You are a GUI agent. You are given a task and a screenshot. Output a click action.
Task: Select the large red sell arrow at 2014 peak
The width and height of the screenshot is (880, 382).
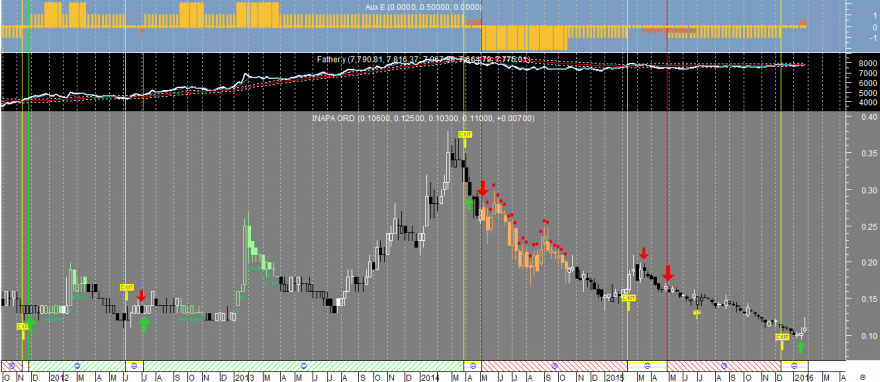point(483,188)
